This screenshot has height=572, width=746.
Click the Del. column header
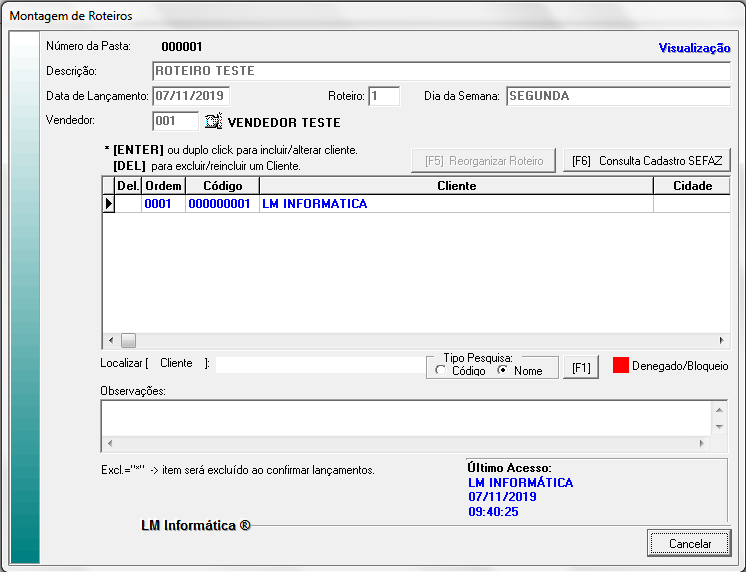(x=128, y=186)
